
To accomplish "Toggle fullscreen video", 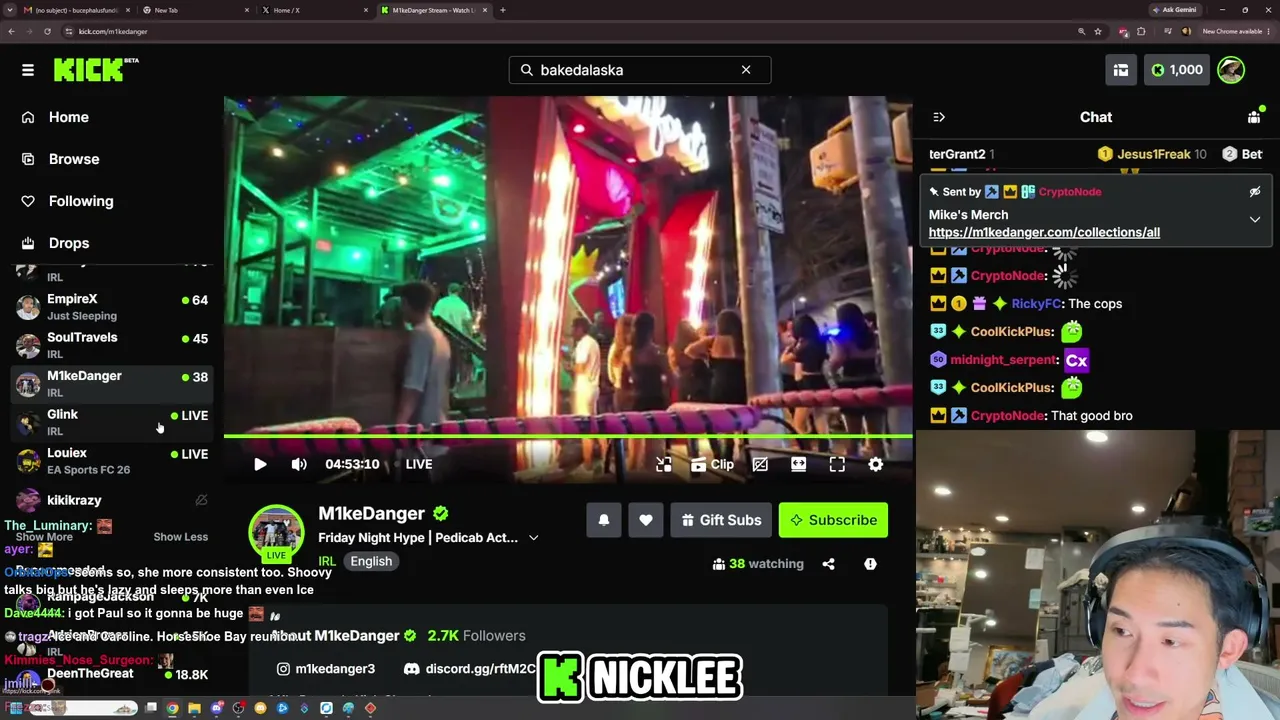I will coord(837,464).
